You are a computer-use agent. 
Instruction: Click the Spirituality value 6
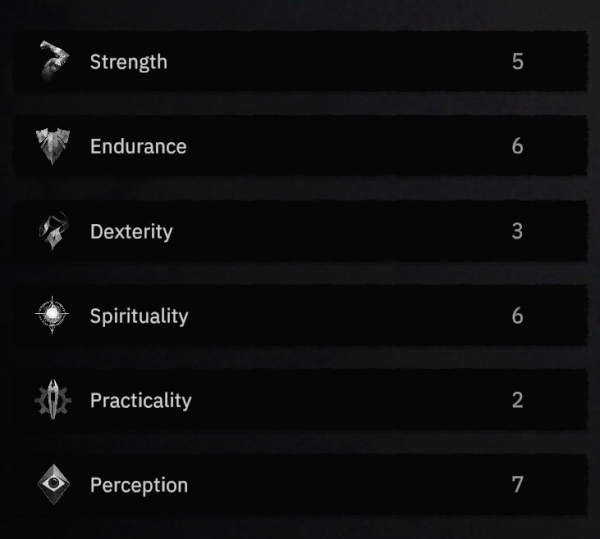[x=517, y=316]
